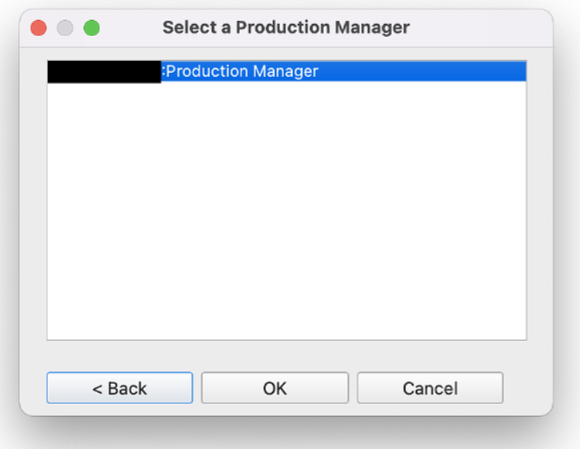The width and height of the screenshot is (580, 449).
Task: Click the blue highlighted row in the list
Action: point(287,71)
